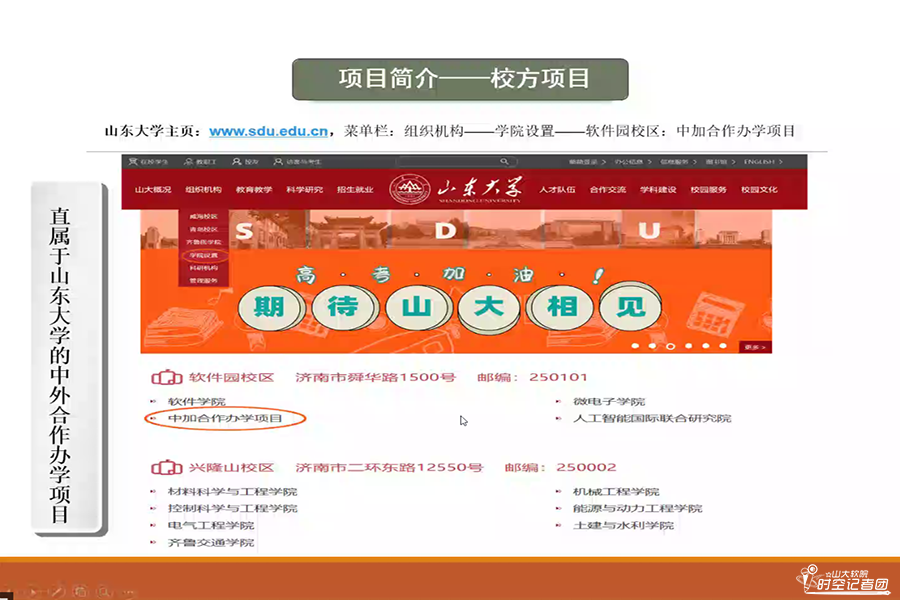Click the 更多 button on the banner

coord(755,347)
